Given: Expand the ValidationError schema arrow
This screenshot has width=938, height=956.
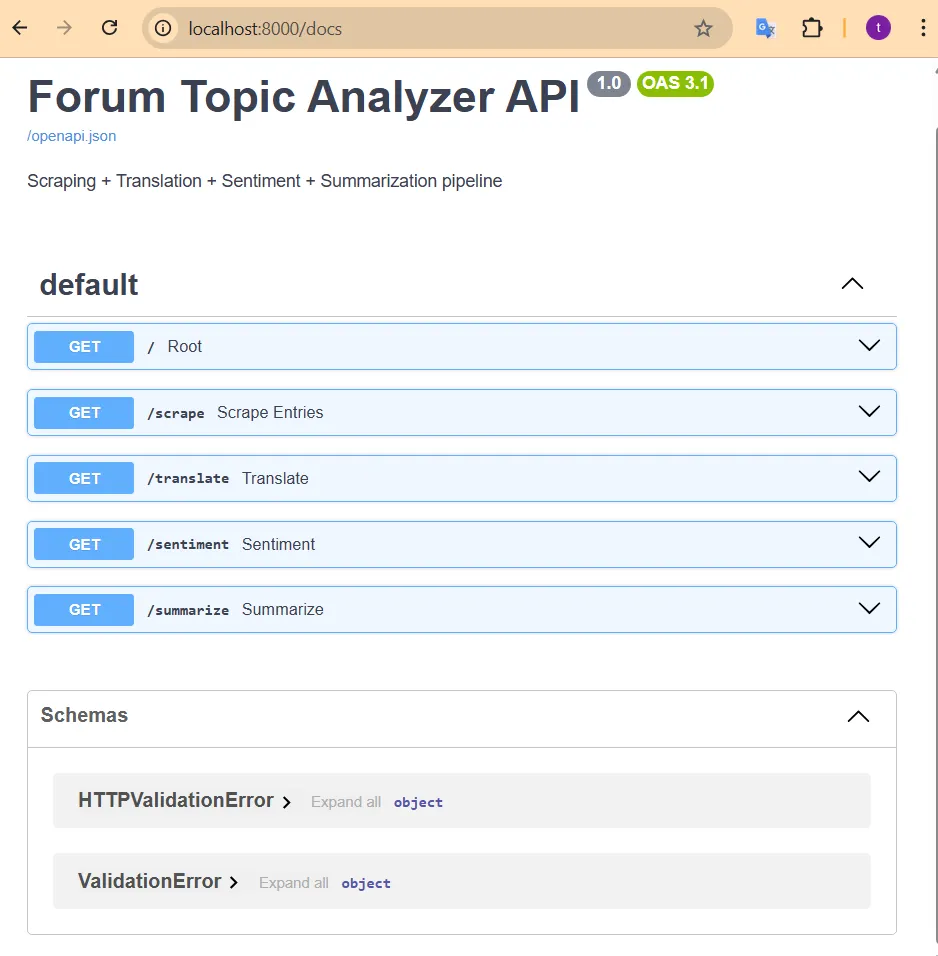Looking at the screenshot, I should point(234,883).
